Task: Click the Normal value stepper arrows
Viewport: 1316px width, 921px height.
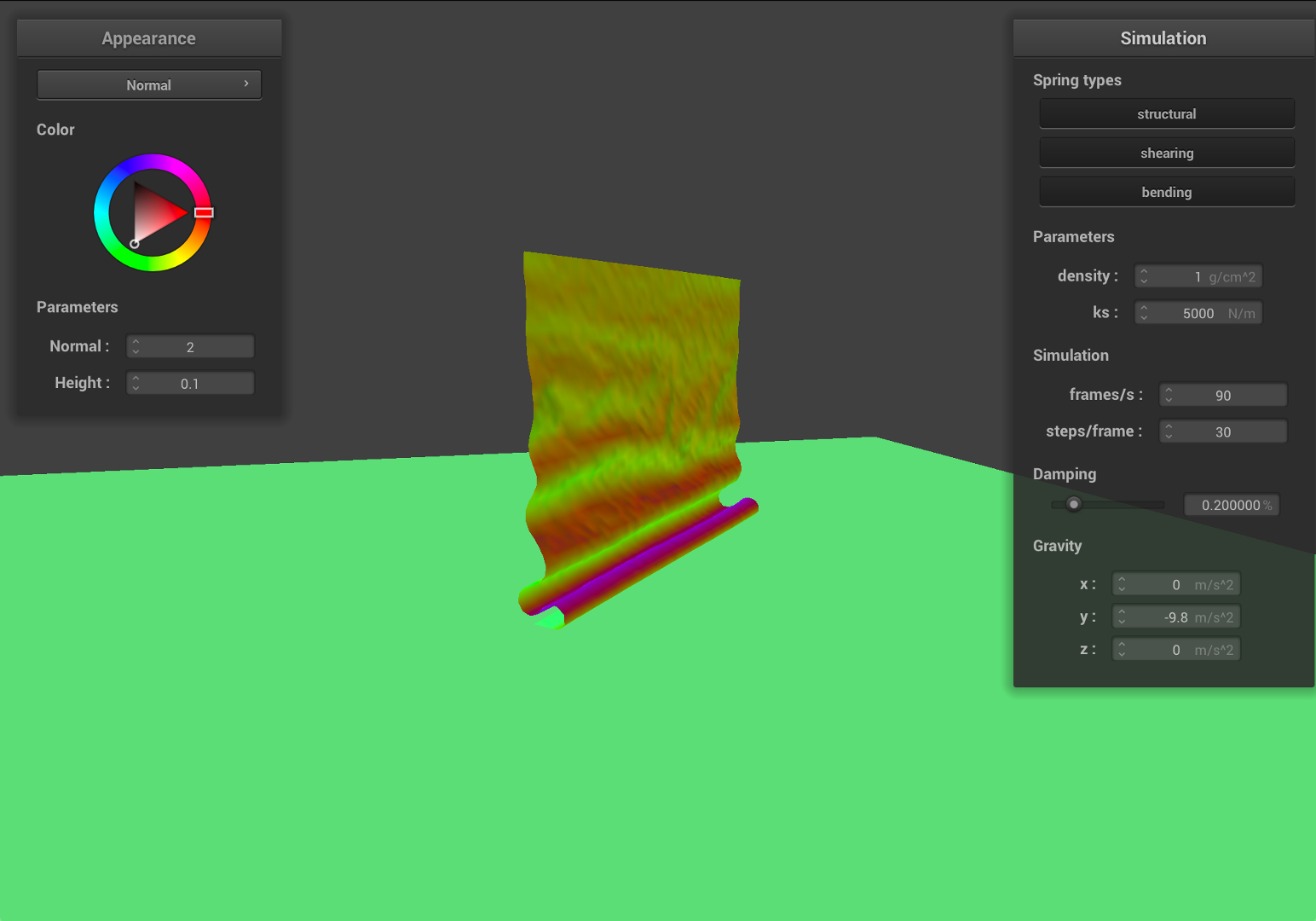Action: coord(136,347)
